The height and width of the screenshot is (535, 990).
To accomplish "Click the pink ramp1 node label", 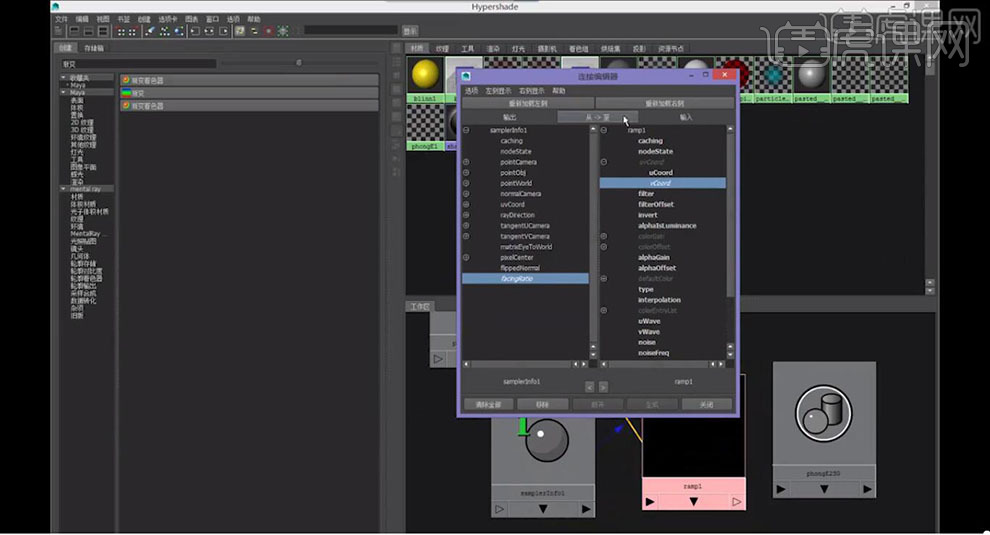I will (693, 486).
